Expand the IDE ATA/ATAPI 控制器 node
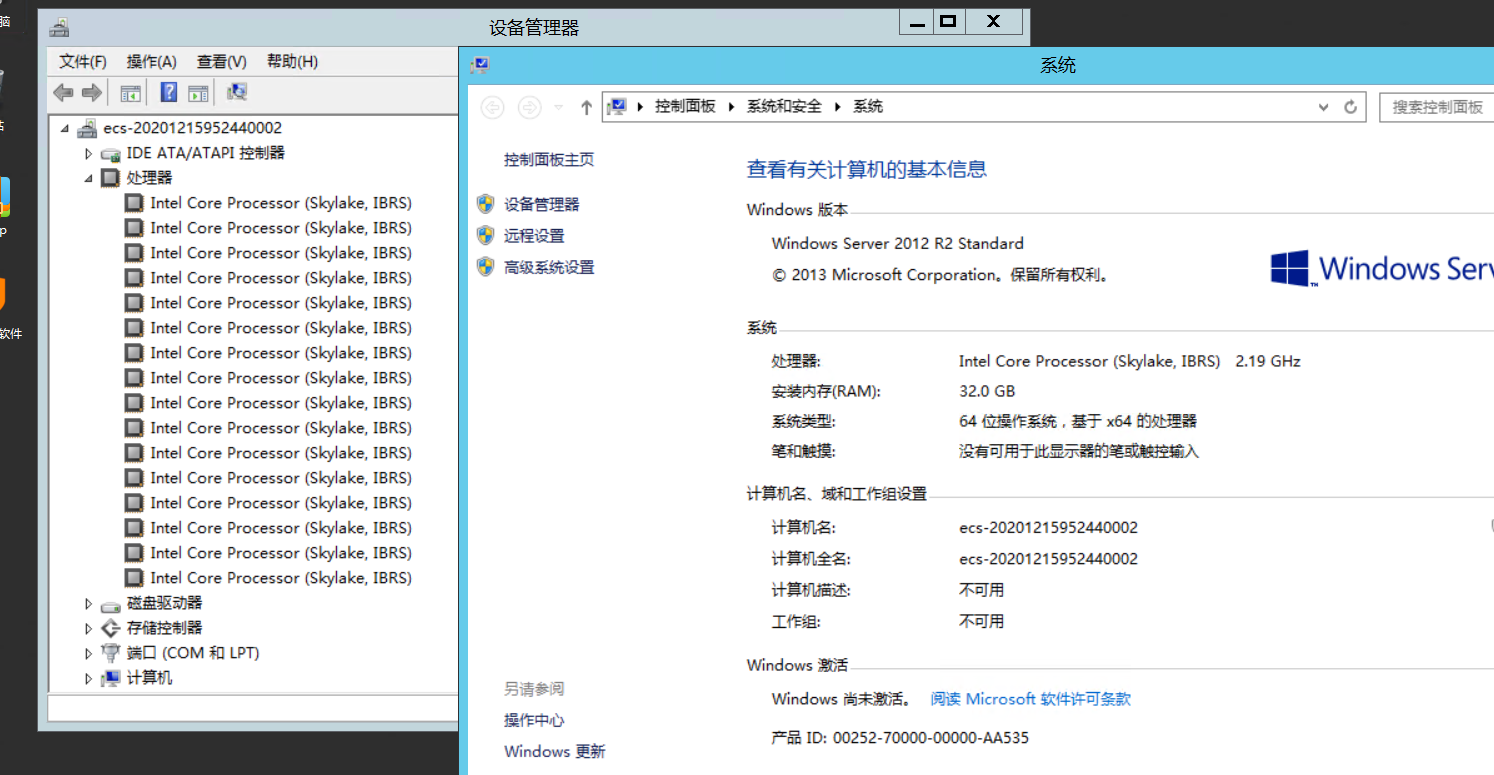1494x775 pixels. coord(89,153)
